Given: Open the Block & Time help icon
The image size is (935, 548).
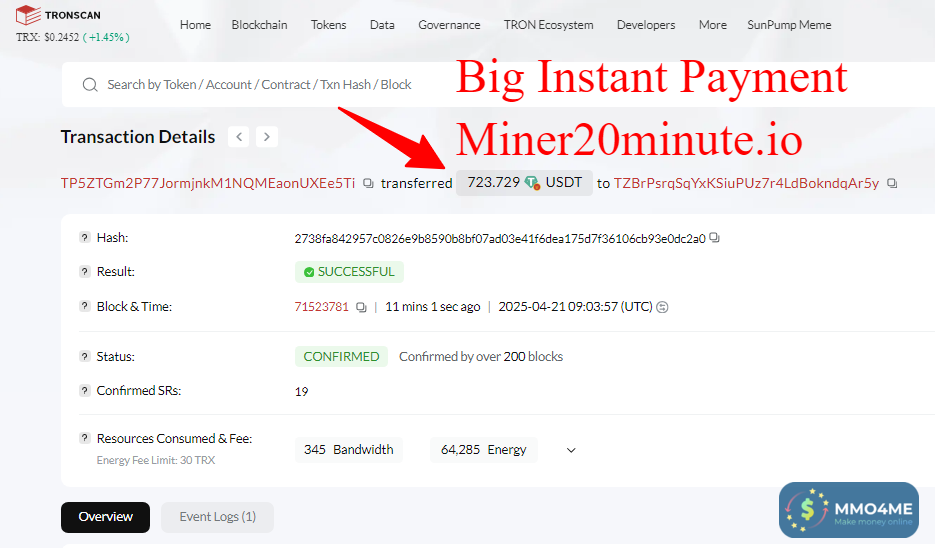Looking at the screenshot, I should [x=85, y=306].
